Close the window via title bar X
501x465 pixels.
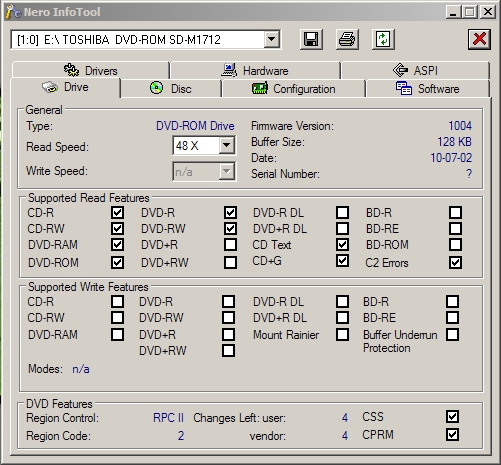pyautogui.click(x=488, y=12)
